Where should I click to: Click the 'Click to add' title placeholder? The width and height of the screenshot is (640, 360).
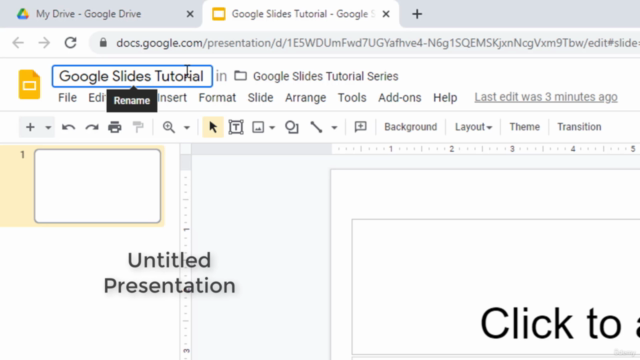click(496, 287)
